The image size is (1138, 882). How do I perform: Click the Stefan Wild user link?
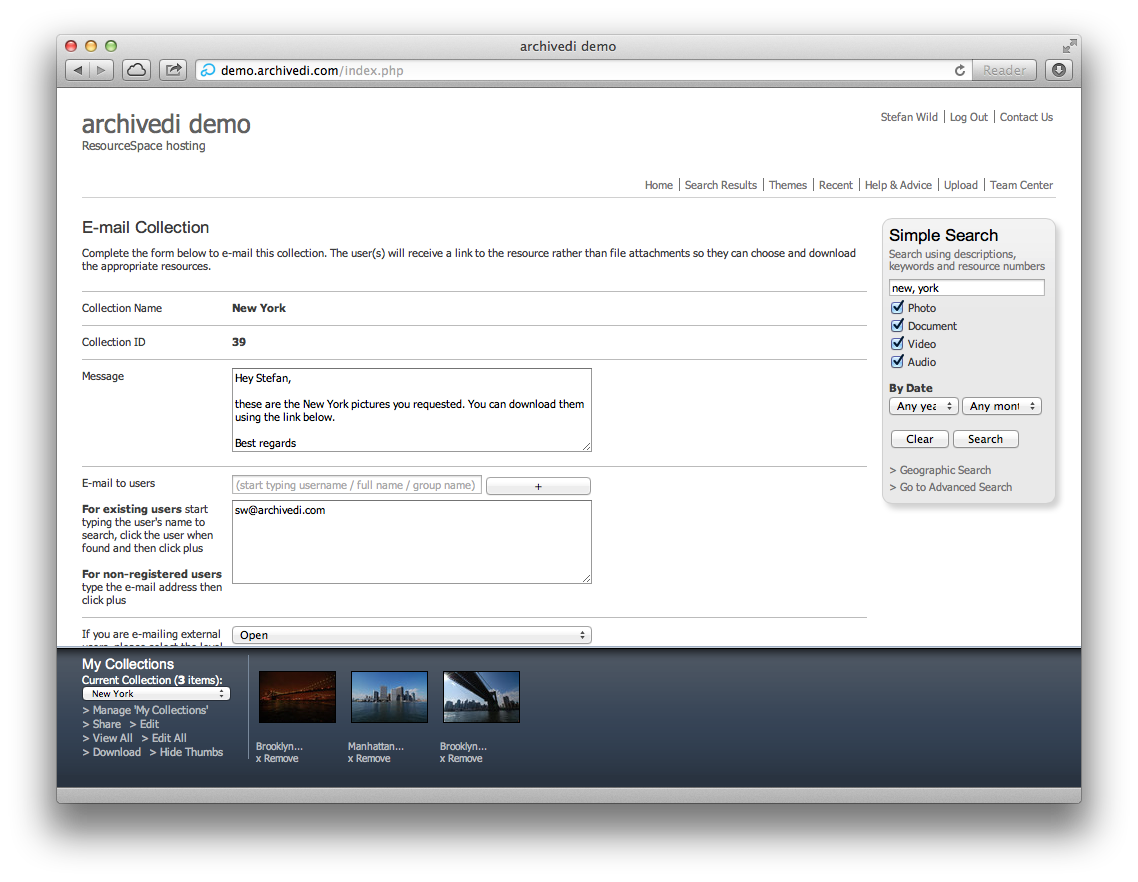[x=909, y=117]
